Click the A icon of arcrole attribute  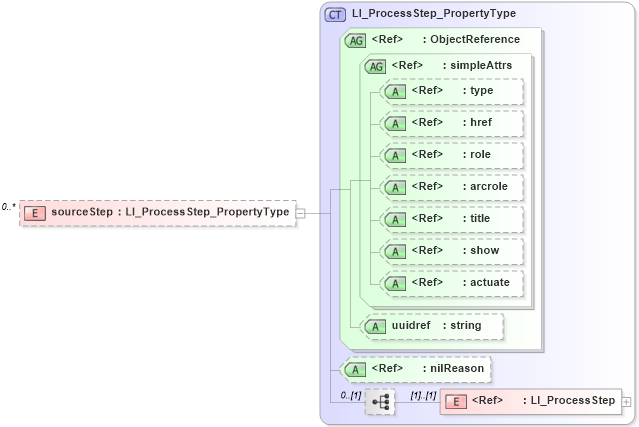point(395,187)
